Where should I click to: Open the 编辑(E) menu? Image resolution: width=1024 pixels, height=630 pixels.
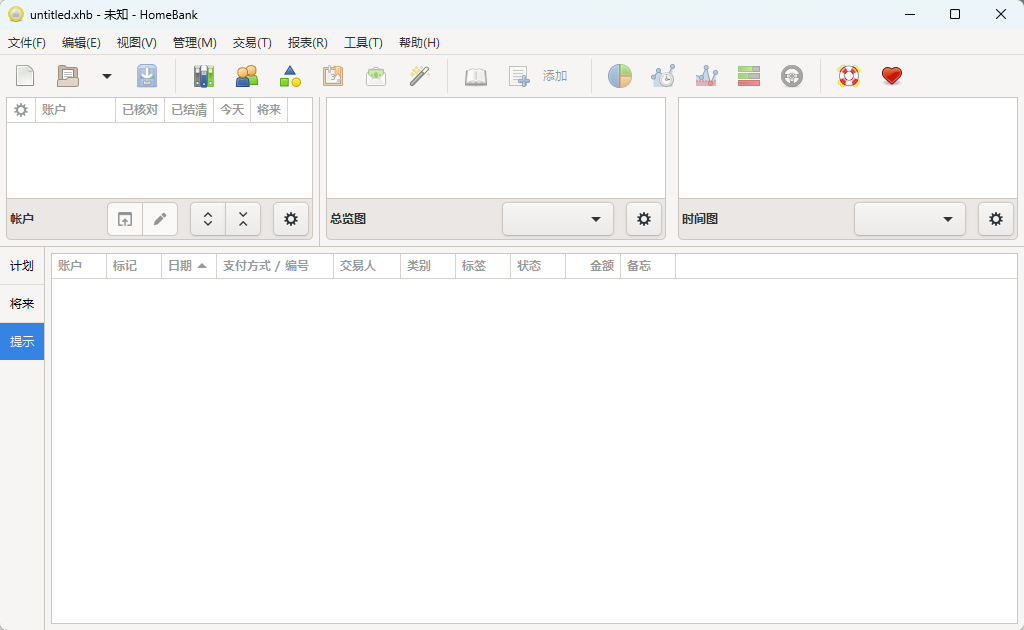pos(81,42)
